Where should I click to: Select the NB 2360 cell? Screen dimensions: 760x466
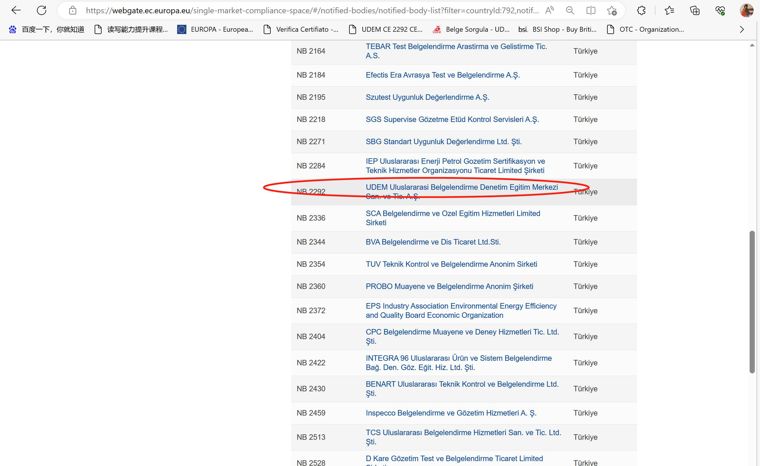[x=311, y=287]
